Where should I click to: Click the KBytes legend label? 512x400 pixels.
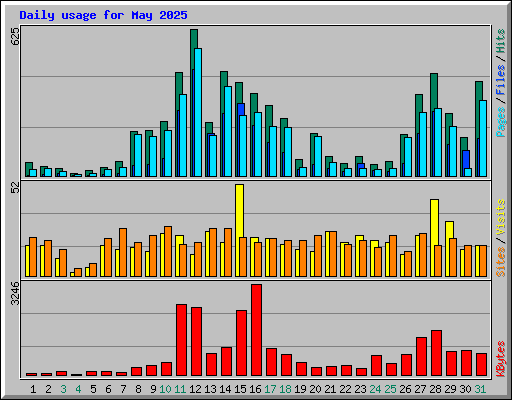(x=501, y=359)
